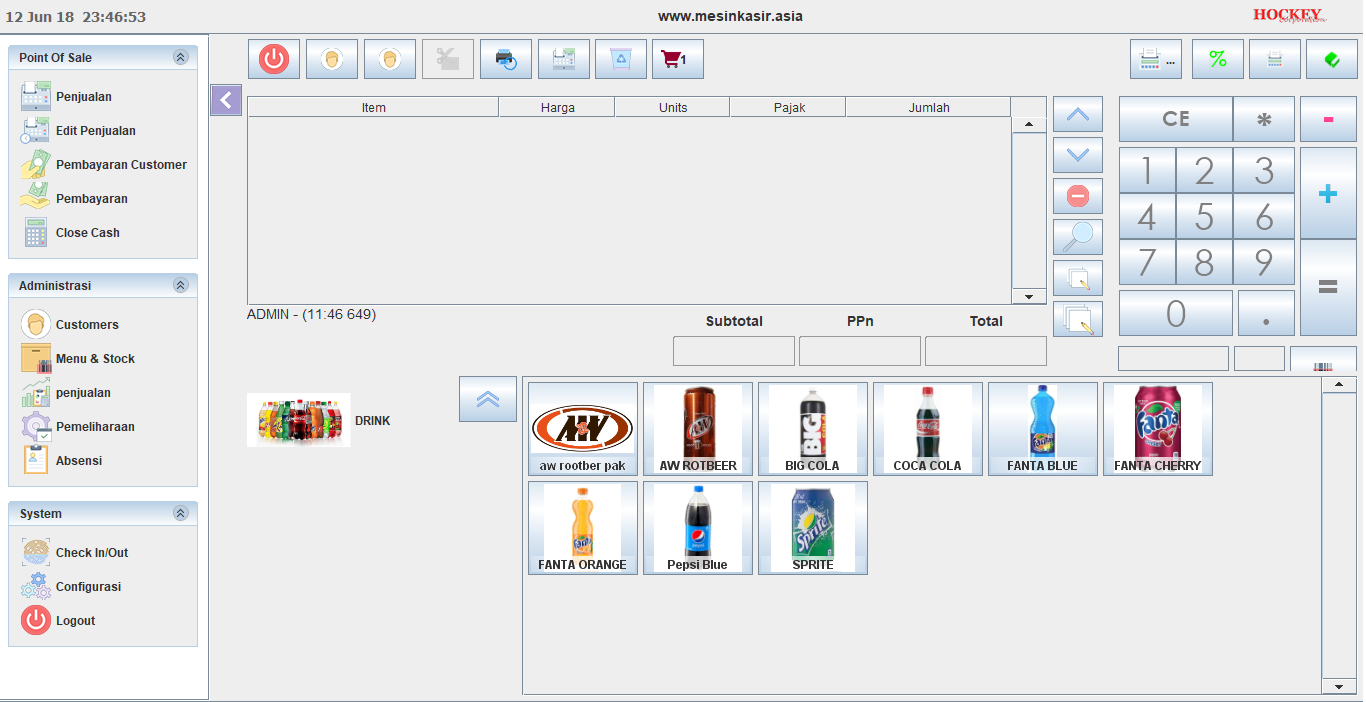Click the disabled scissors split icon
The height and width of the screenshot is (702, 1366).
448,59
